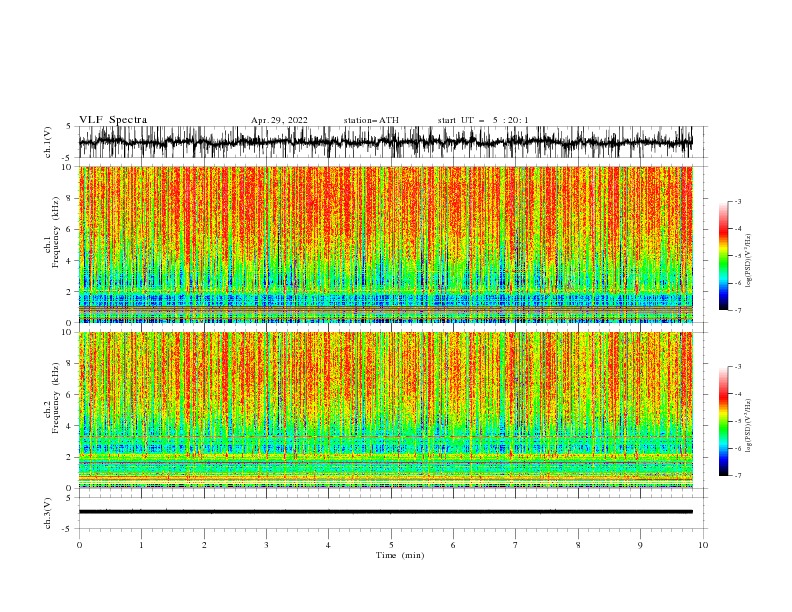Click the "-3" tick on upper colorbar
The image size is (792, 612).
tap(738, 201)
